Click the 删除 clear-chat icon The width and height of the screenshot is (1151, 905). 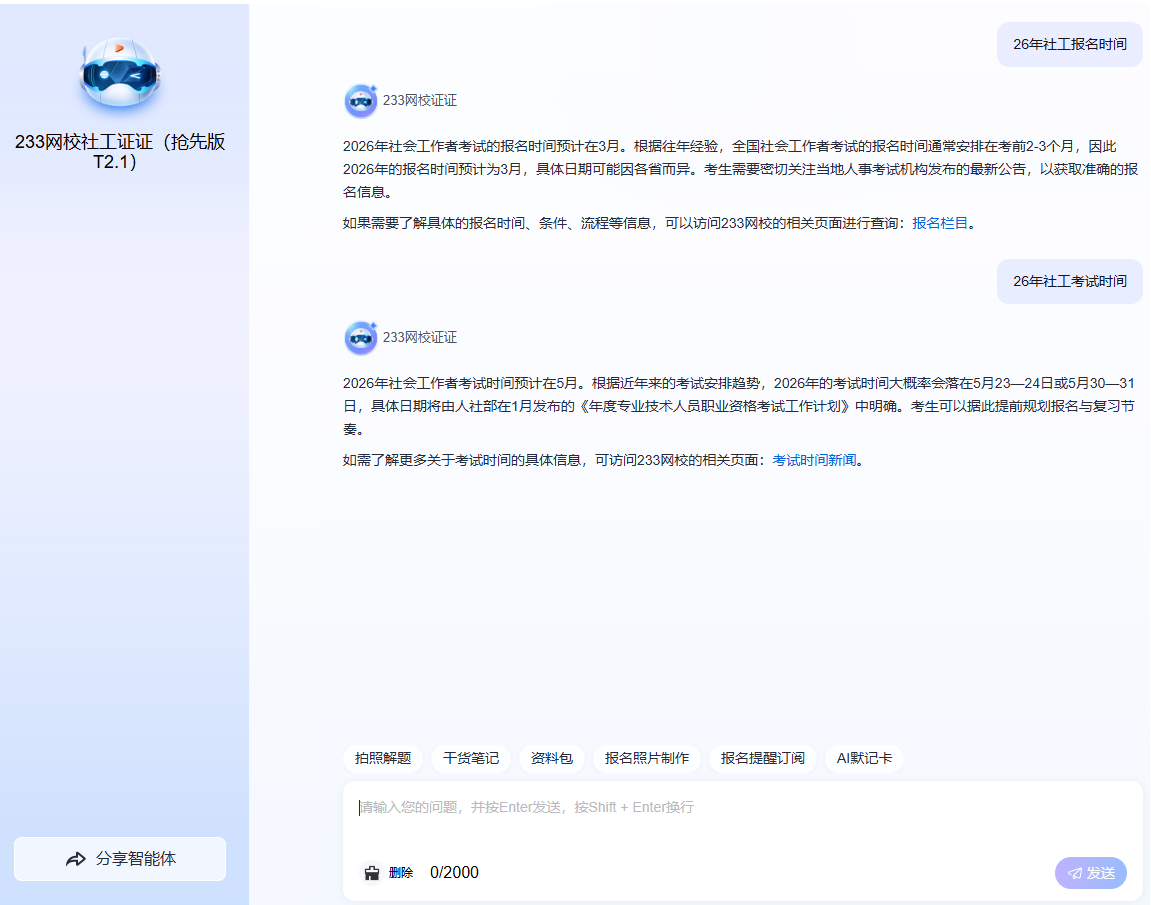coord(373,873)
